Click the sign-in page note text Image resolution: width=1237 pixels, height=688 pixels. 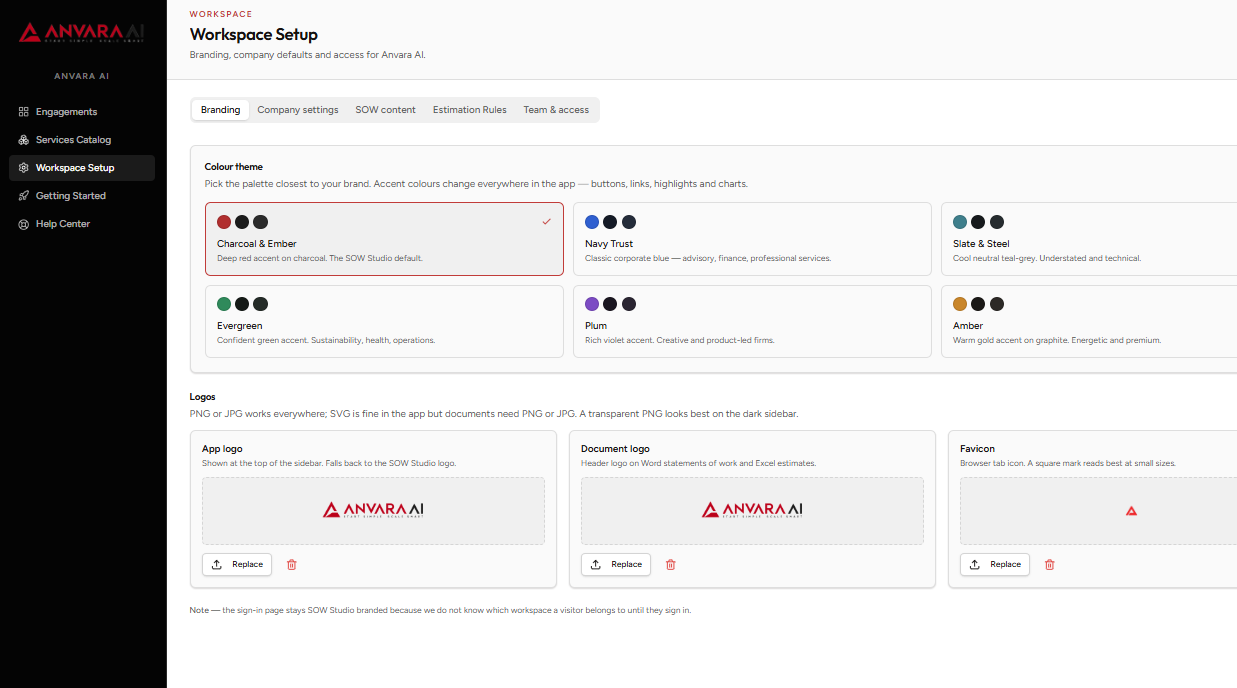point(440,610)
